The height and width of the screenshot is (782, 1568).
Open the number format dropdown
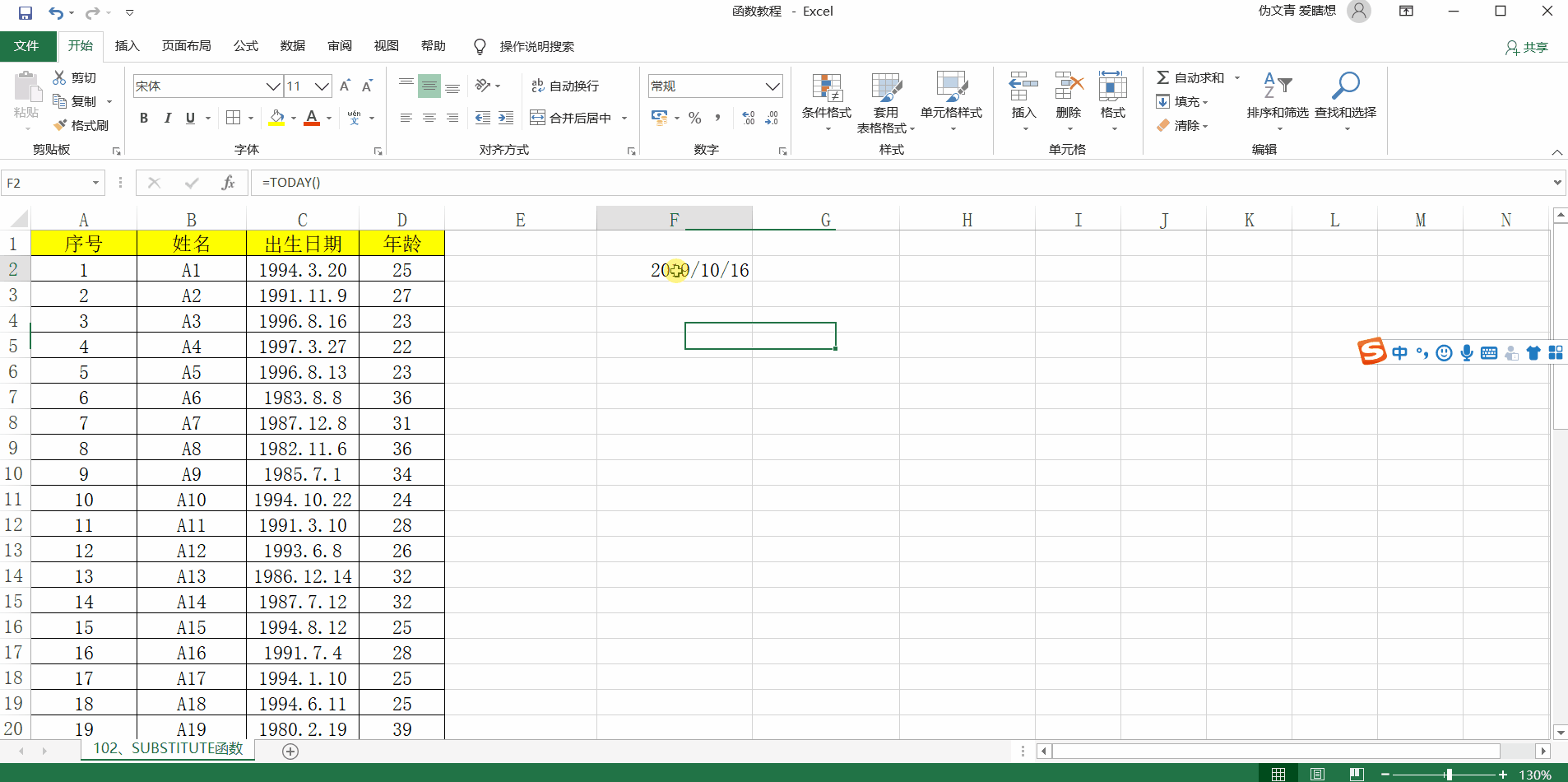(x=772, y=86)
